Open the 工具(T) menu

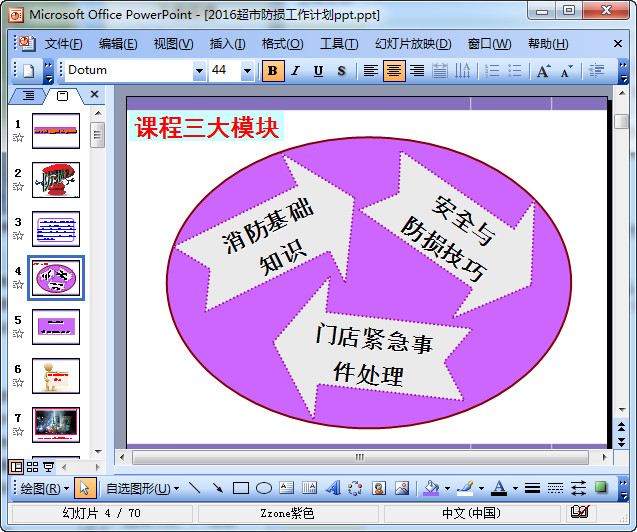[339, 43]
